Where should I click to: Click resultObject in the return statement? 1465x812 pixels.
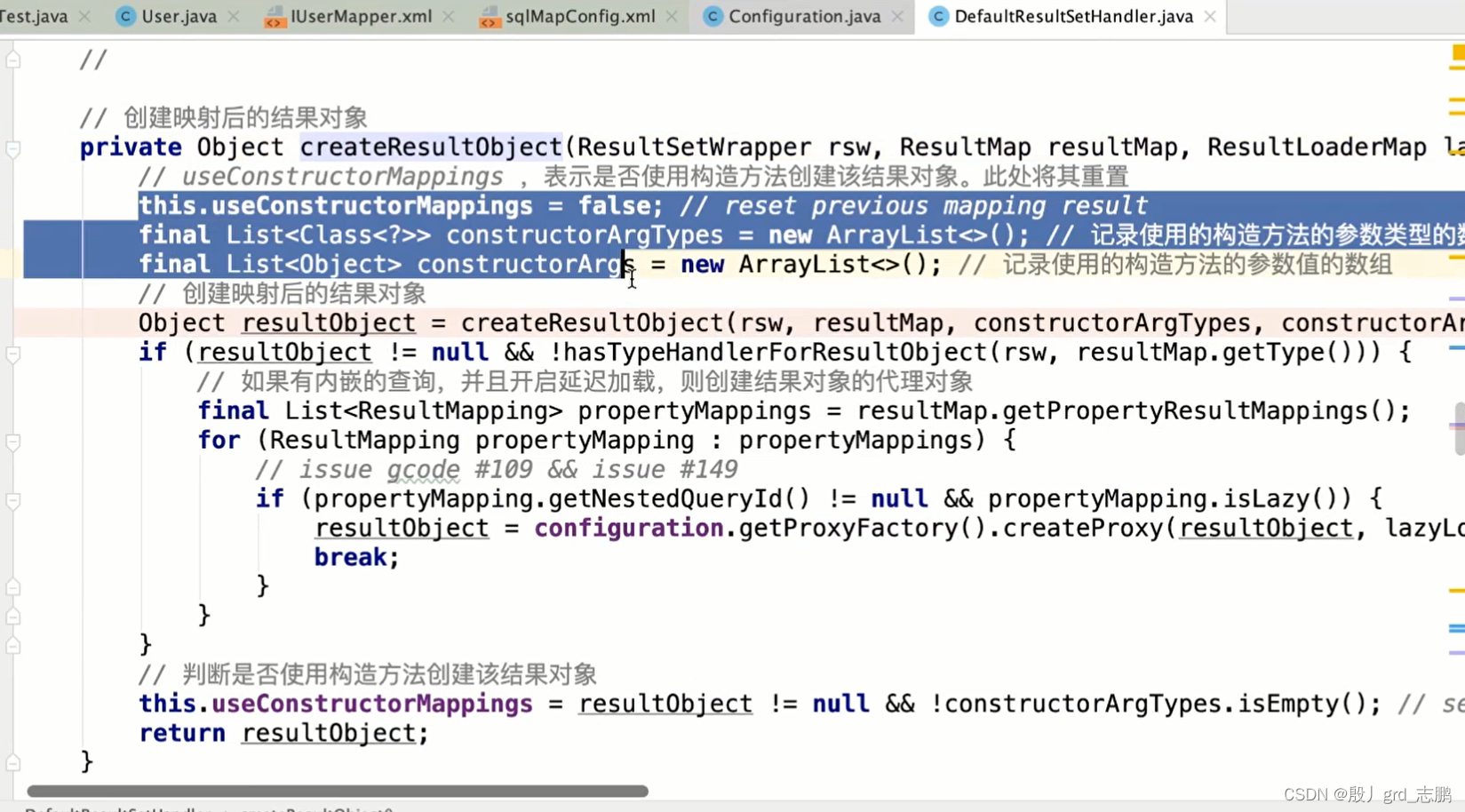pyautogui.click(x=329, y=733)
